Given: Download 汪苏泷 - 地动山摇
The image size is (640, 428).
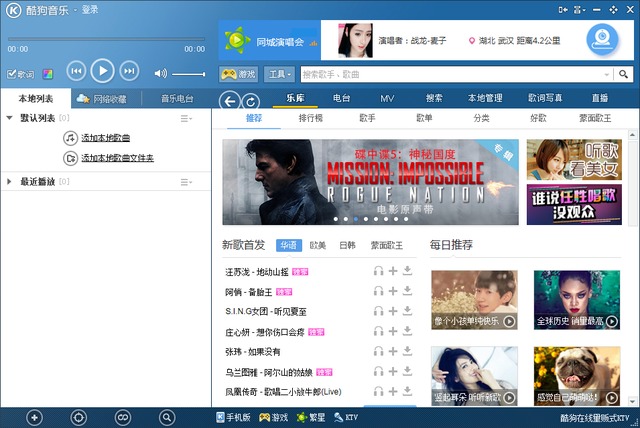Looking at the screenshot, I should tap(407, 271).
